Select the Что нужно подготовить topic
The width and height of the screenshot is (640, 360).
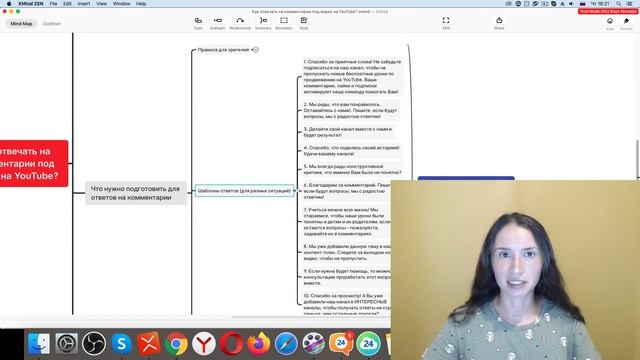tap(136, 193)
